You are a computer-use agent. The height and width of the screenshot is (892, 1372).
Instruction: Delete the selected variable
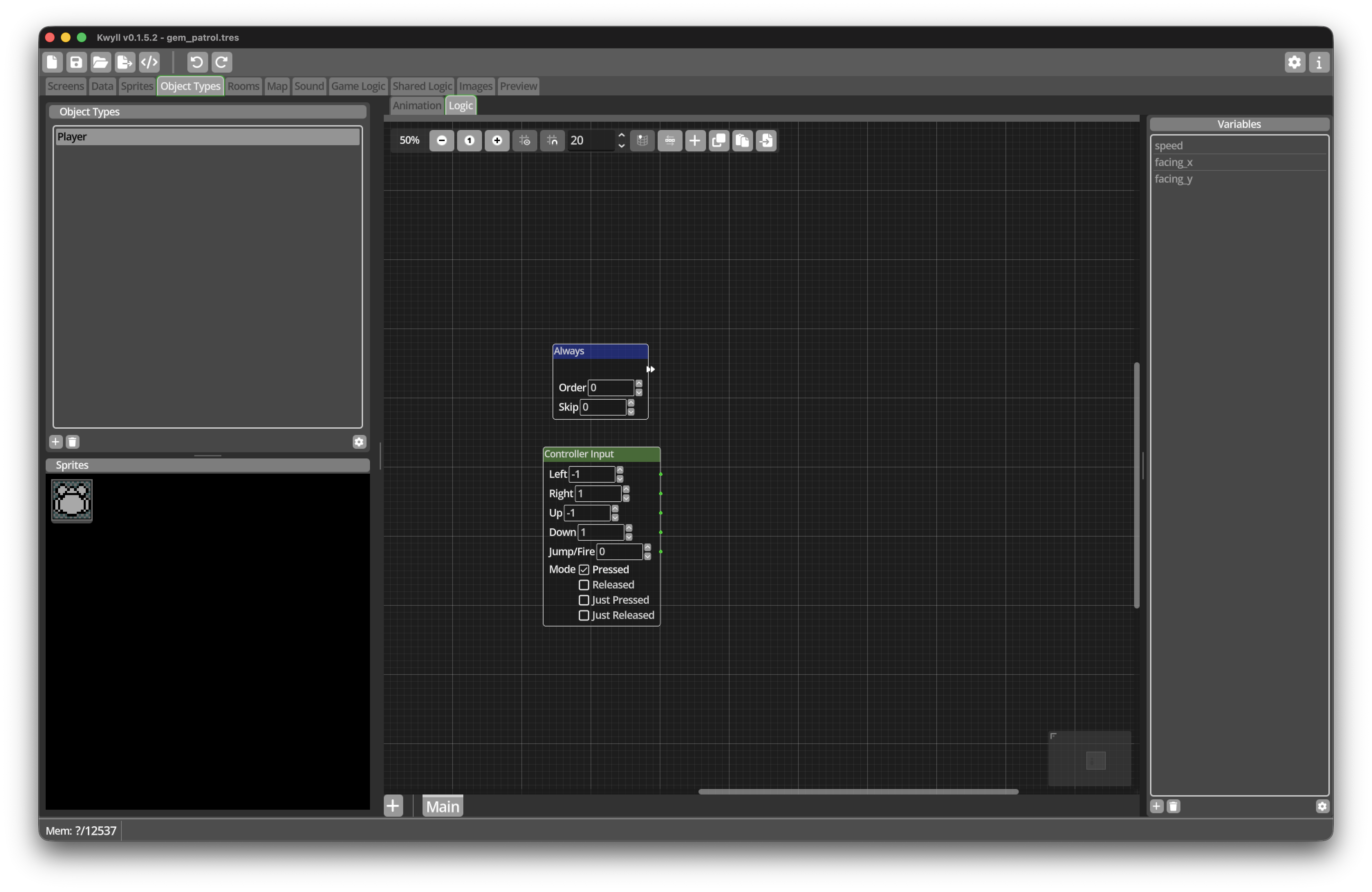(x=1174, y=806)
